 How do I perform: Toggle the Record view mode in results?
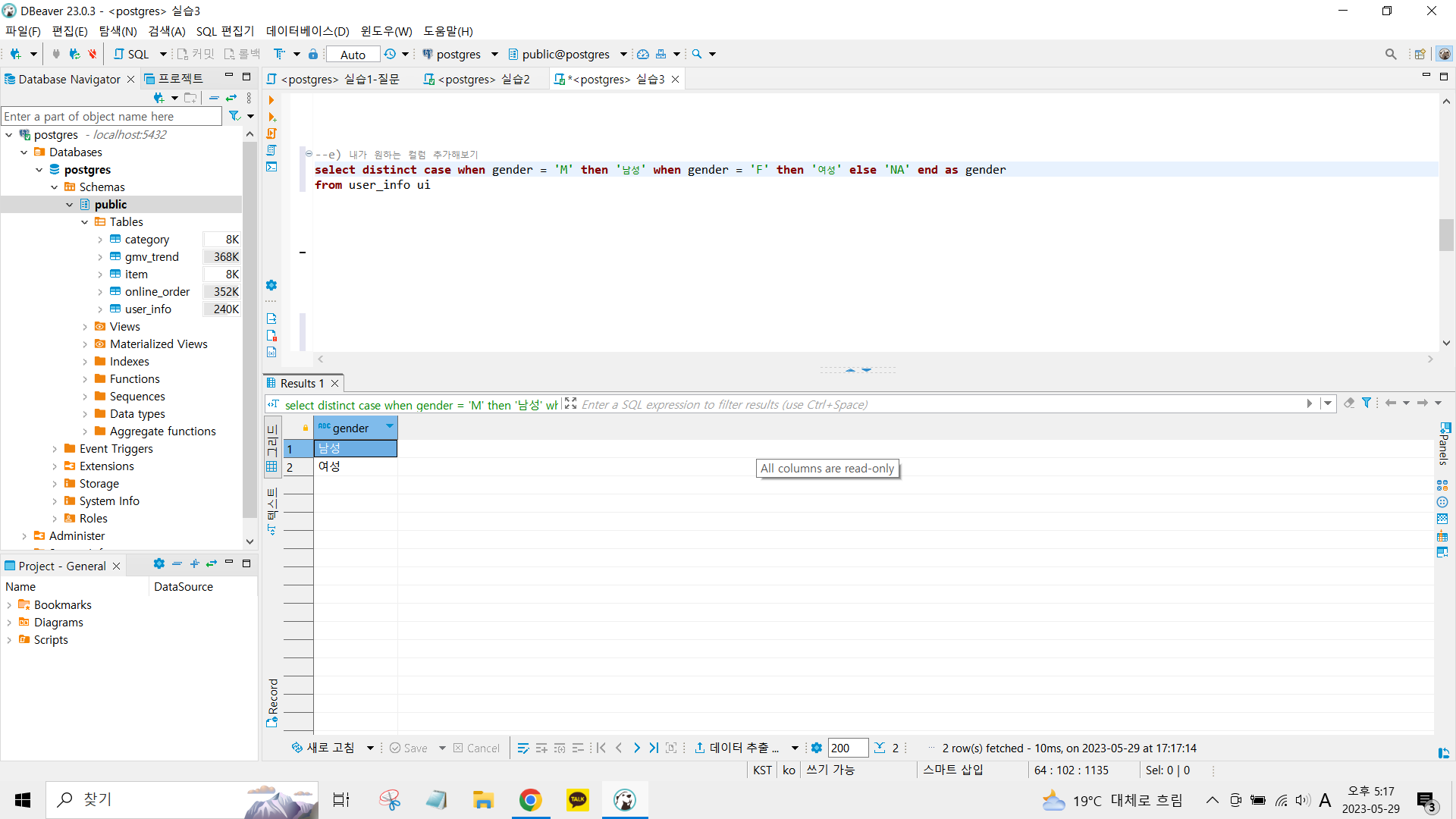click(272, 702)
